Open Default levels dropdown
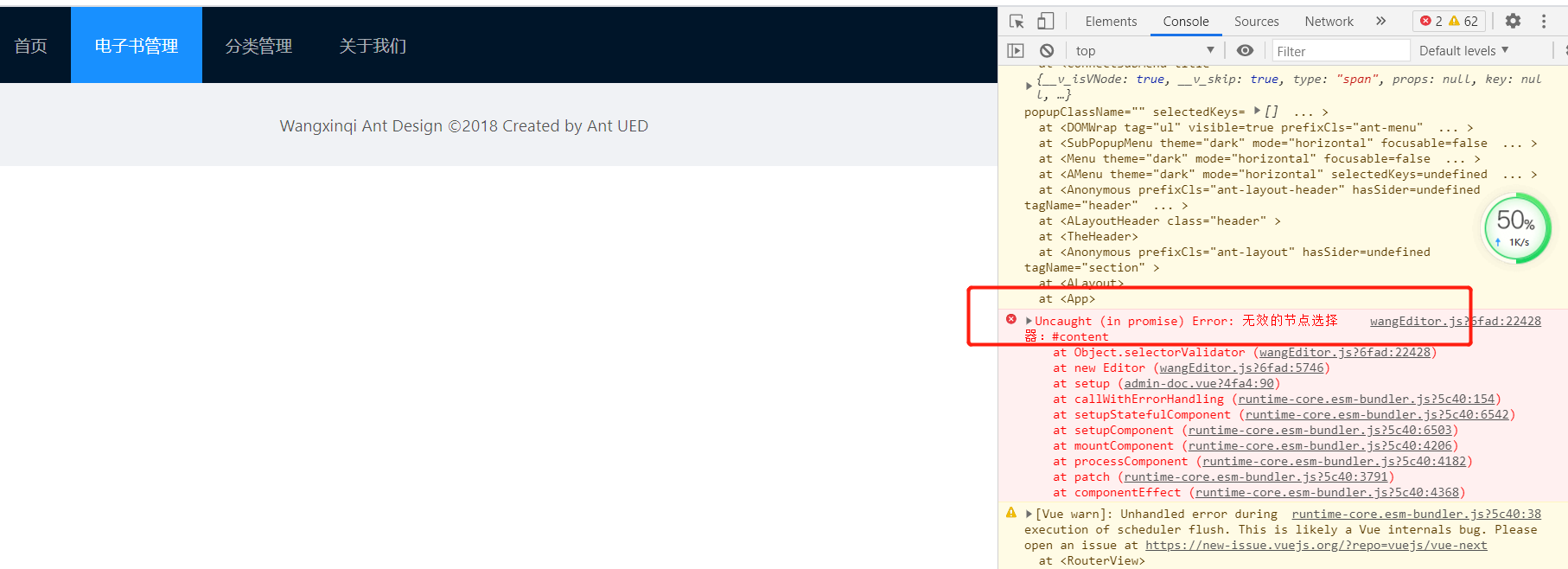1568x569 pixels. 1463,51
